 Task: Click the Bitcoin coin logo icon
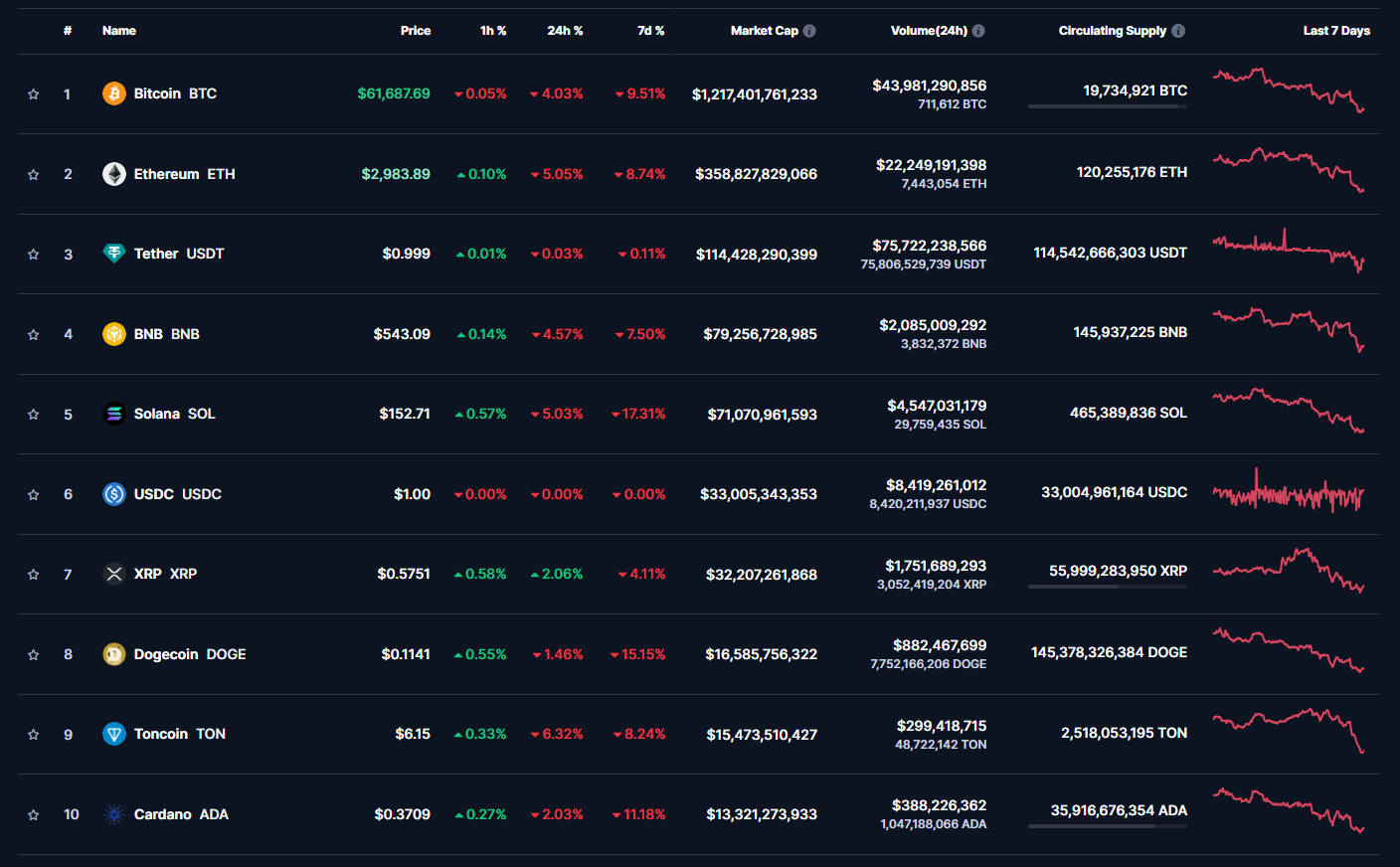114,93
